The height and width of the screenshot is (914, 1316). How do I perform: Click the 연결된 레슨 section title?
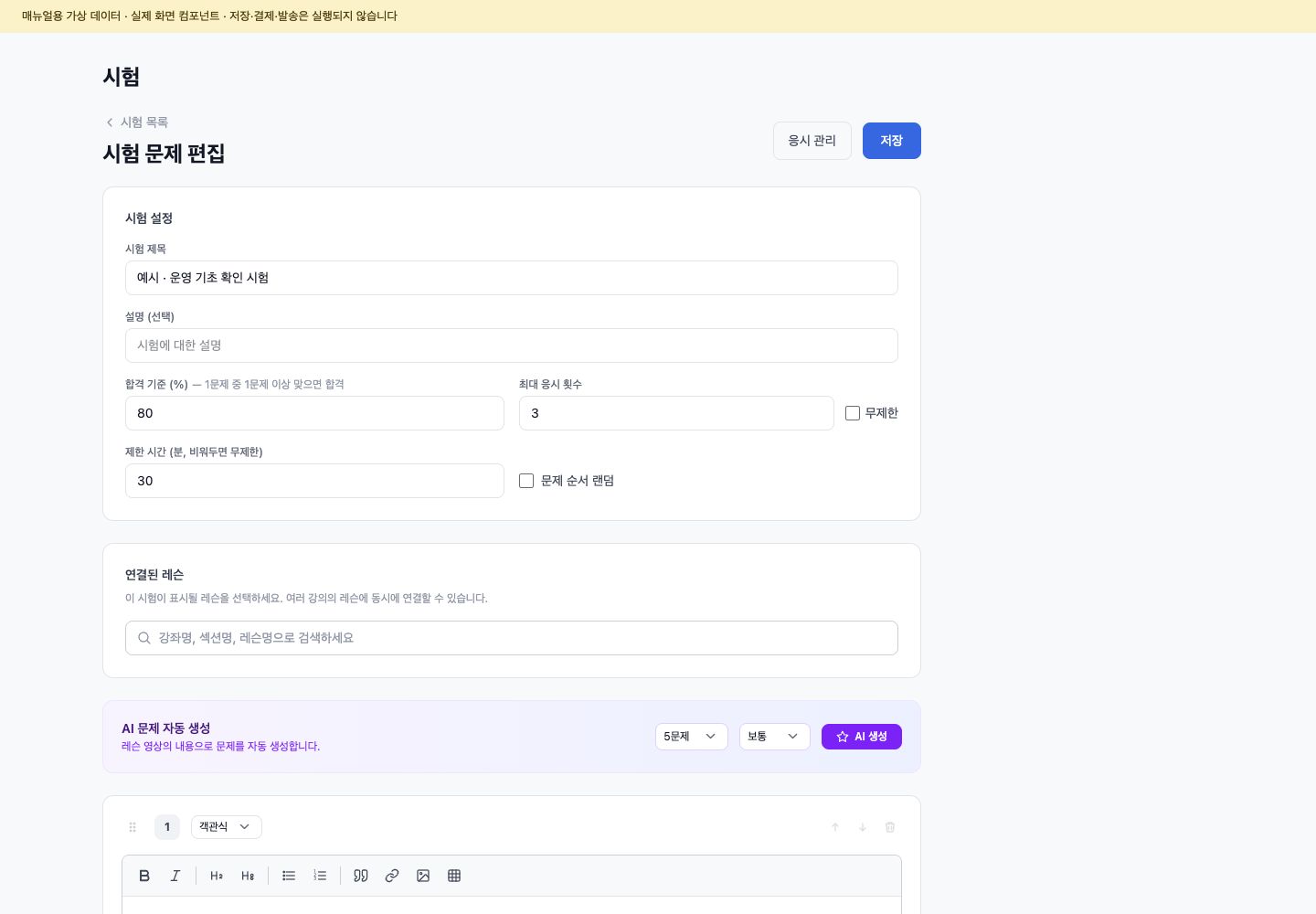pos(154,575)
